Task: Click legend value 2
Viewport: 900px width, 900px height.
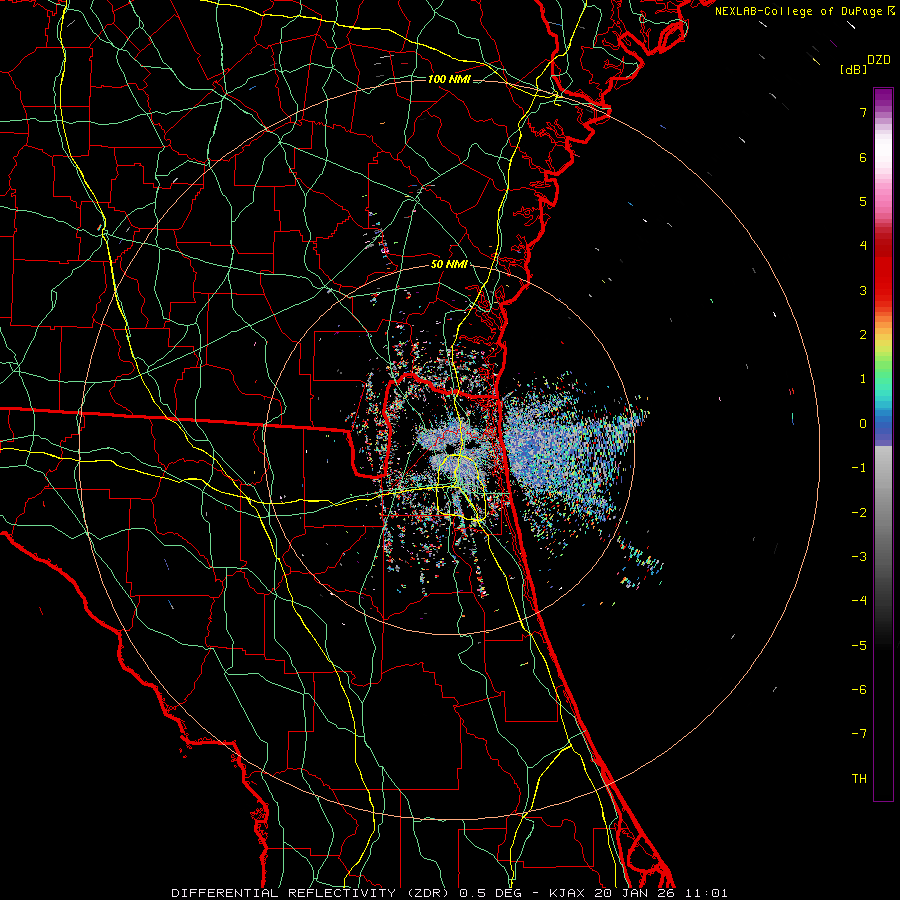Action: (863, 335)
